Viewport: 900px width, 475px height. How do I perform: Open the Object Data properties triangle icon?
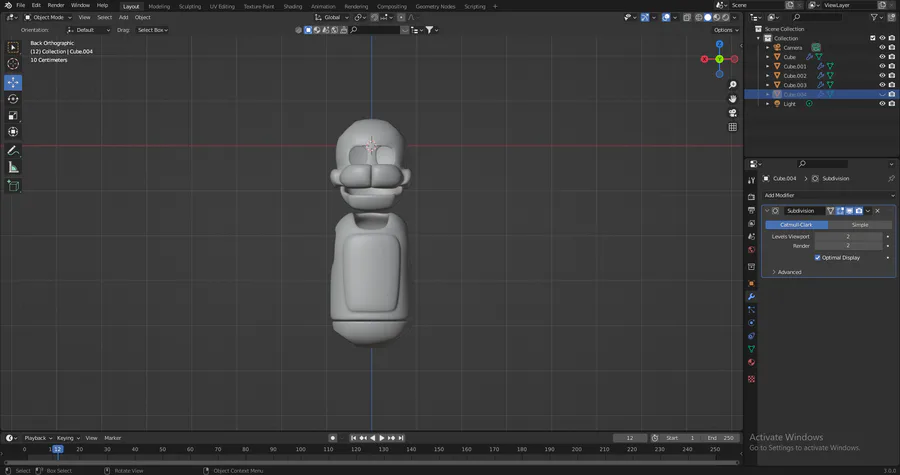pos(751,349)
